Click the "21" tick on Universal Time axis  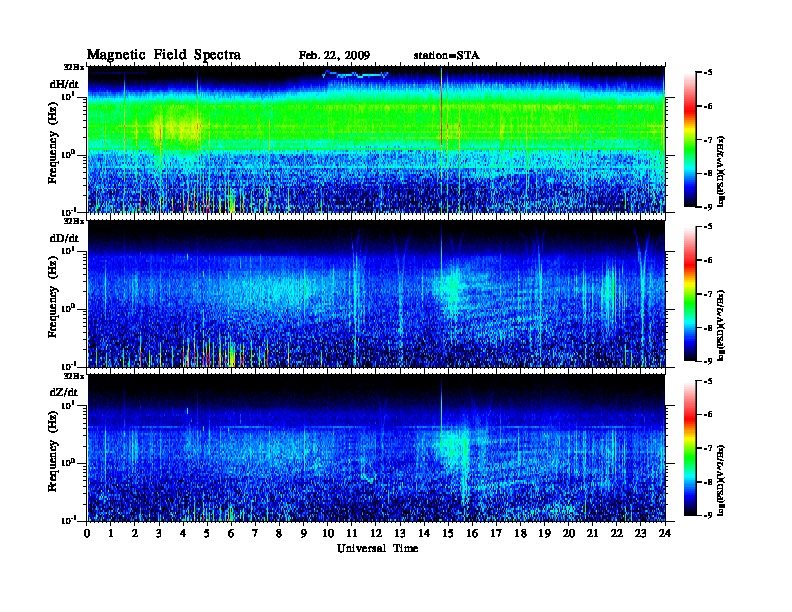pyautogui.click(x=592, y=533)
